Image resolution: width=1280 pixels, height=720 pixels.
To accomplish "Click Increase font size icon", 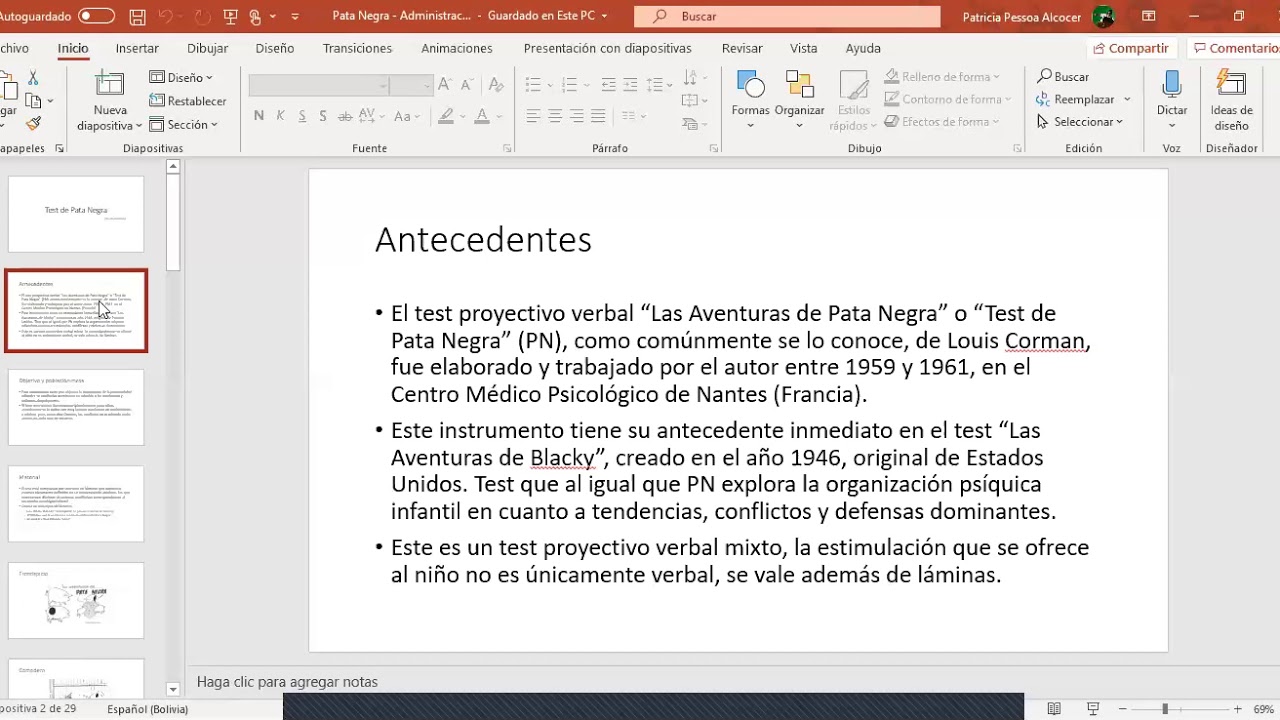I will (446, 86).
